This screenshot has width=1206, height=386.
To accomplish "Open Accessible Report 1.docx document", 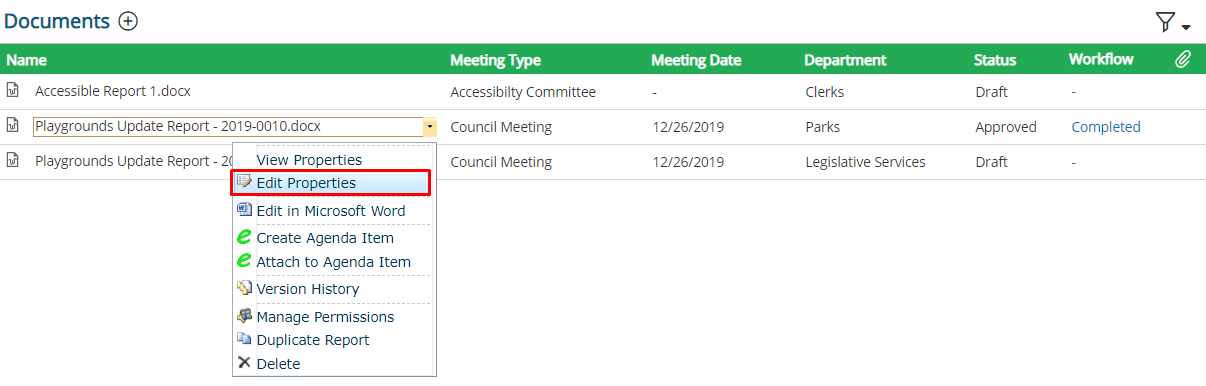I will 113,91.
